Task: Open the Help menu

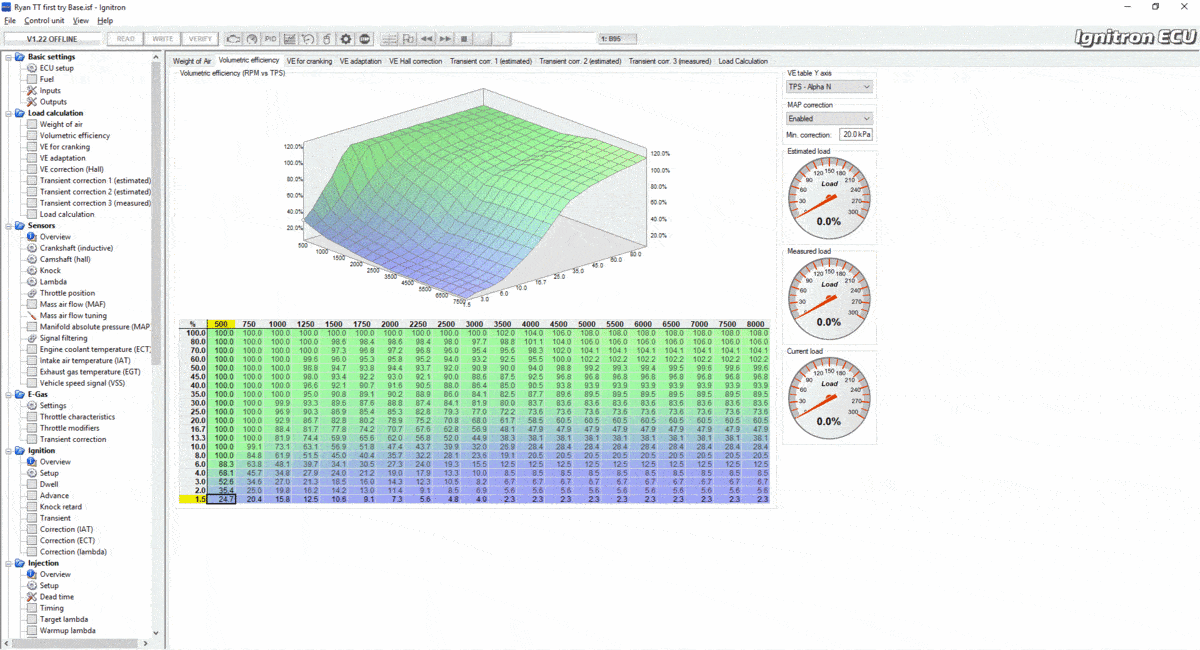Action: click(105, 20)
